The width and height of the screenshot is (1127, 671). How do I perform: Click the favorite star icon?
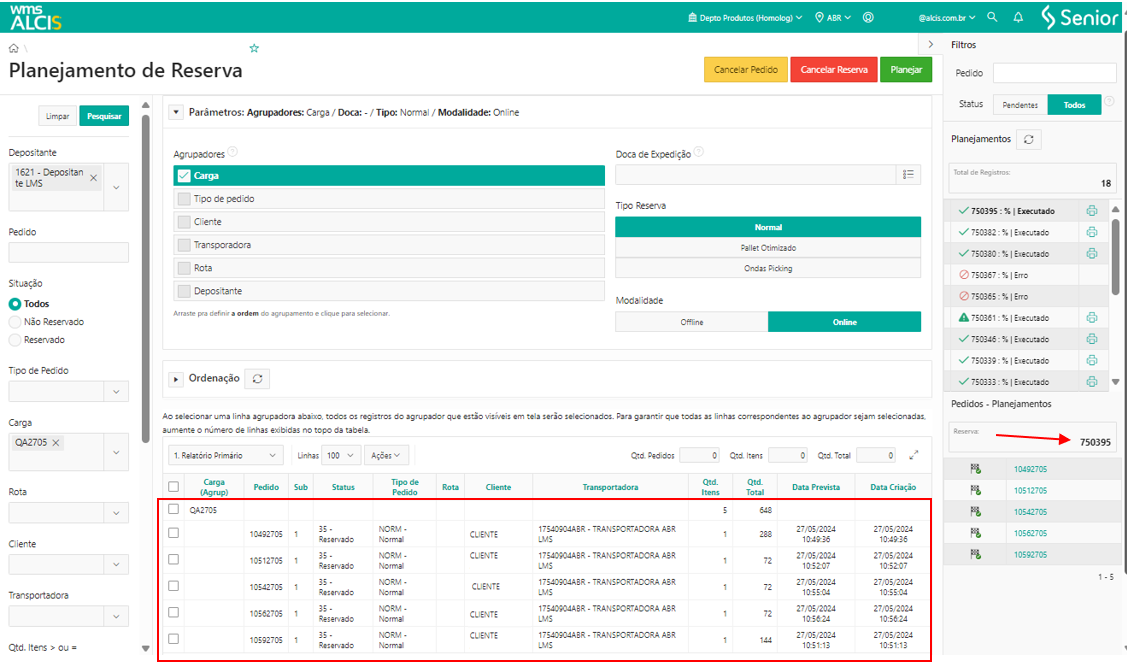(254, 48)
